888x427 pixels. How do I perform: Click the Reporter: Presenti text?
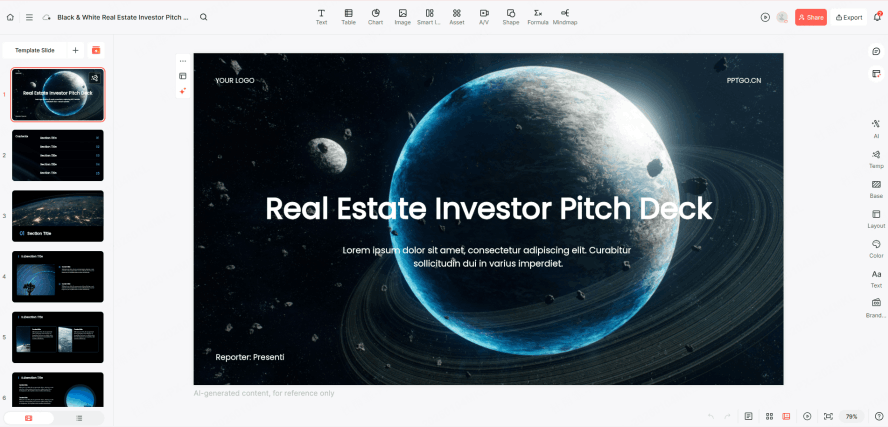(250, 357)
